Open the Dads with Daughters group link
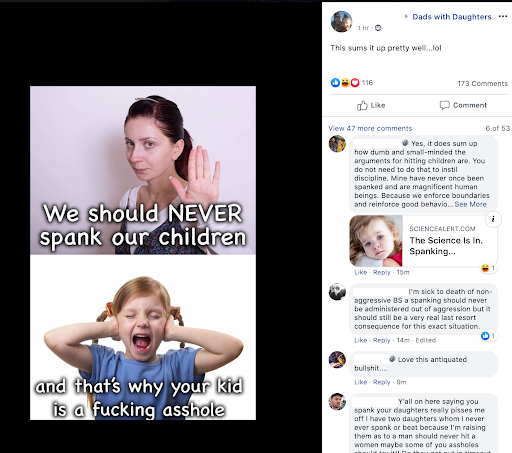The width and height of the screenshot is (512, 453). (452, 17)
